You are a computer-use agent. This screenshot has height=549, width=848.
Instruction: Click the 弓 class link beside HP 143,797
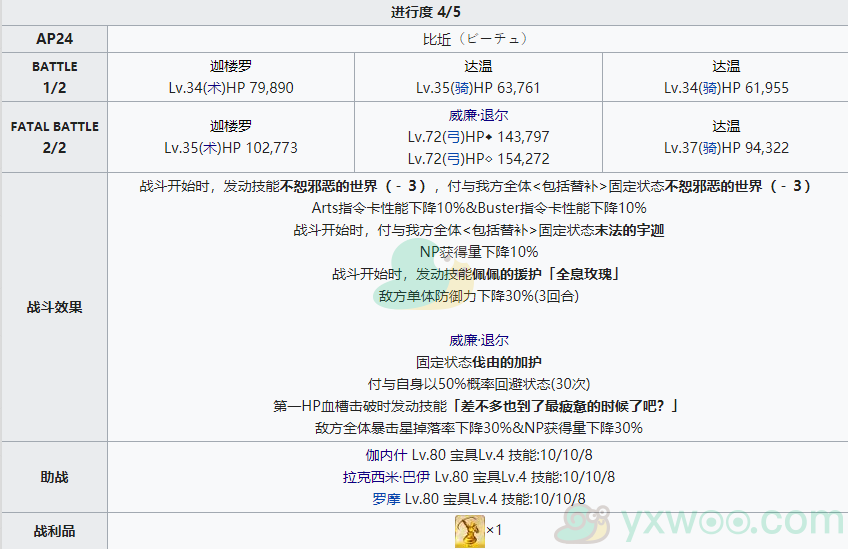(455, 137)
